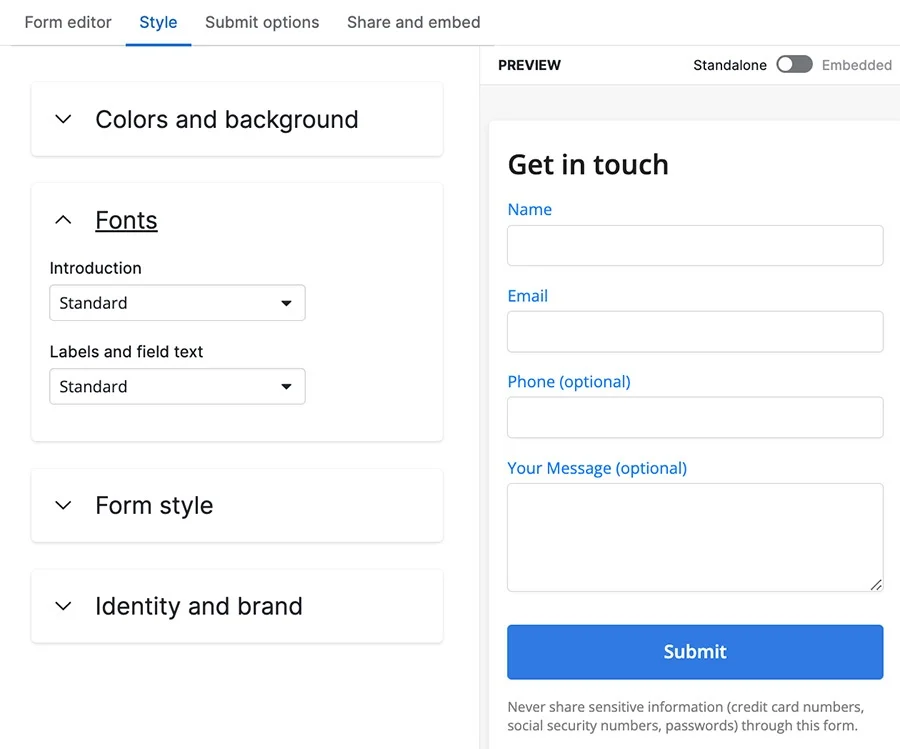
Task: Expand the Colors and background chevron
Action: pyautogui.click(x=63, y=119)
